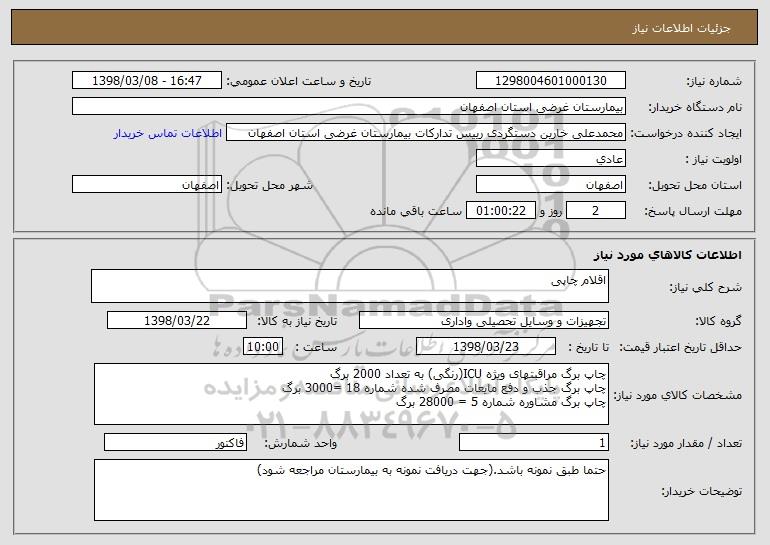
Task: Open the اطلاعات تماس خریدار link
Action: 168,133
